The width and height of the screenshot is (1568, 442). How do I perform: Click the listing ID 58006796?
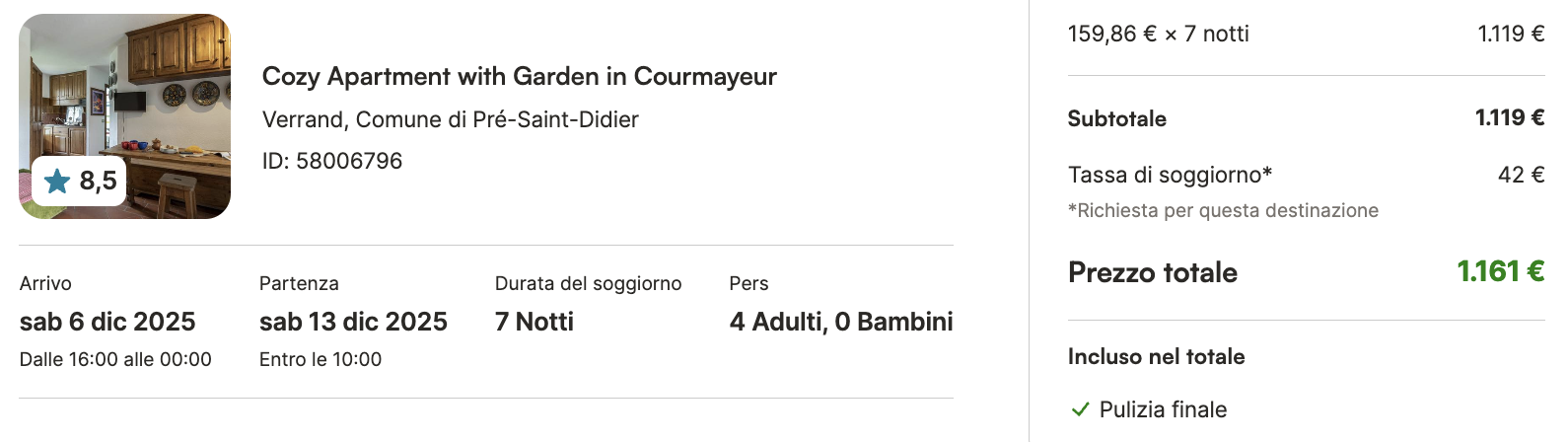click(x=331, y=161)
